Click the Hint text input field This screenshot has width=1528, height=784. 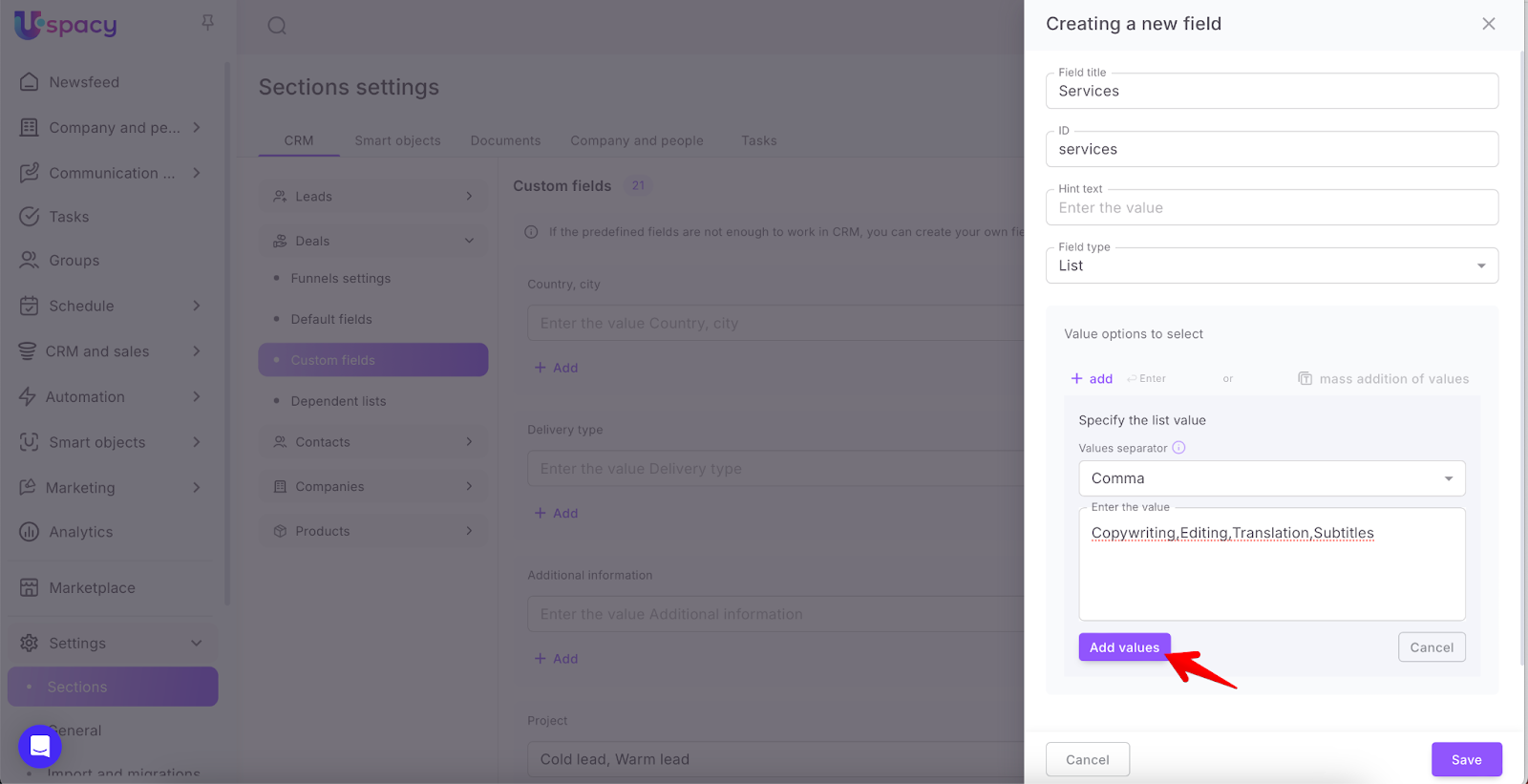[x=1271, y=208]
